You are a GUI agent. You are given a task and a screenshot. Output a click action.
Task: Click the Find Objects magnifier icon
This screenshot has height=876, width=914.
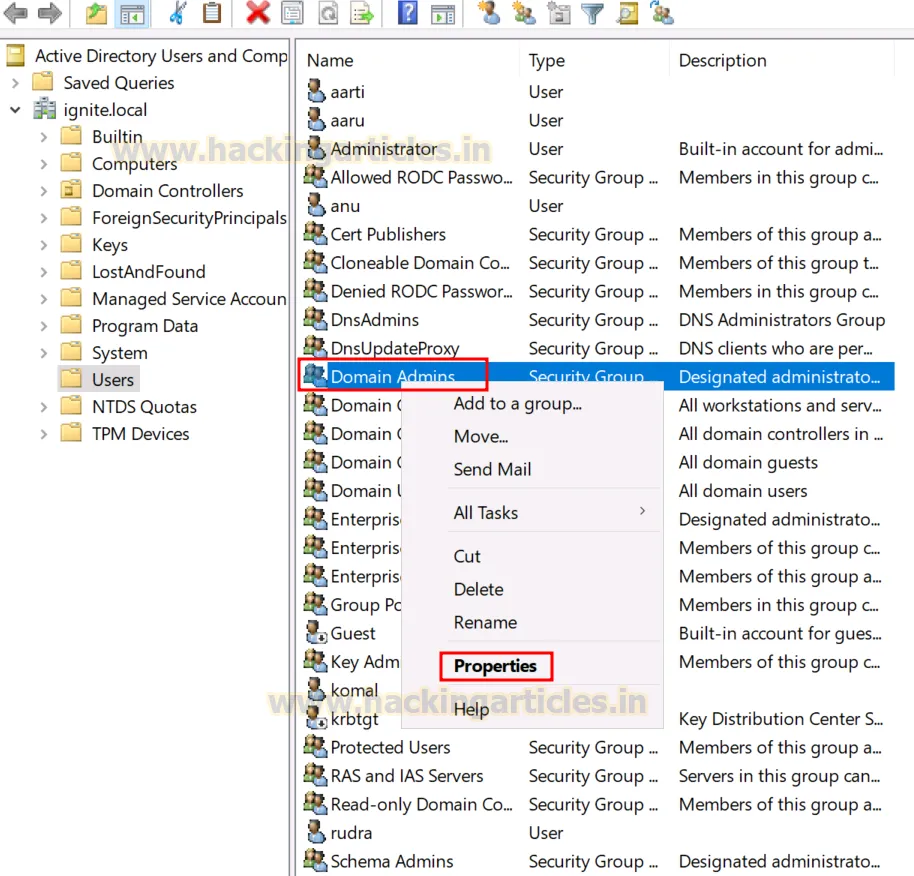(x=627, y=13)
